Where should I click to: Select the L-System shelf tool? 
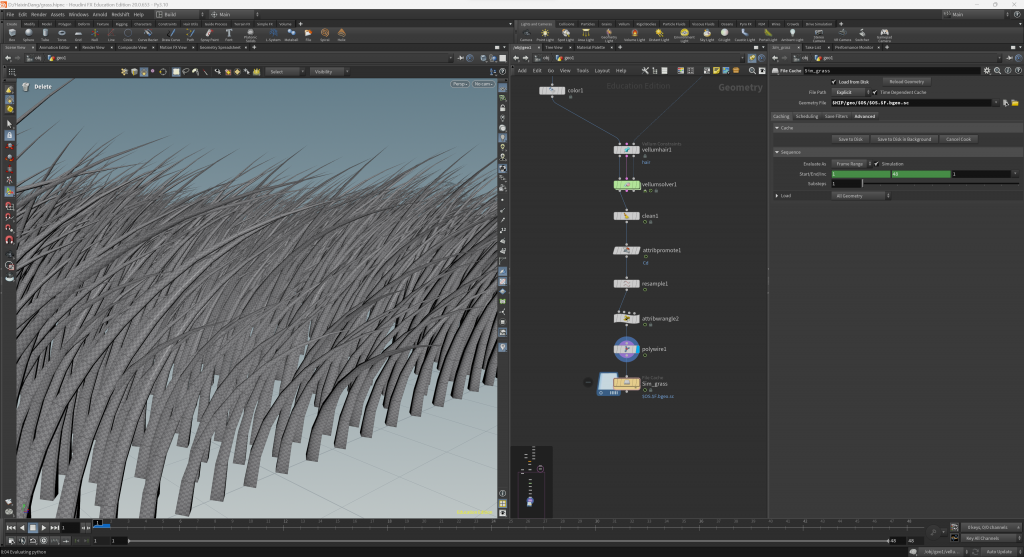[273, 35]
